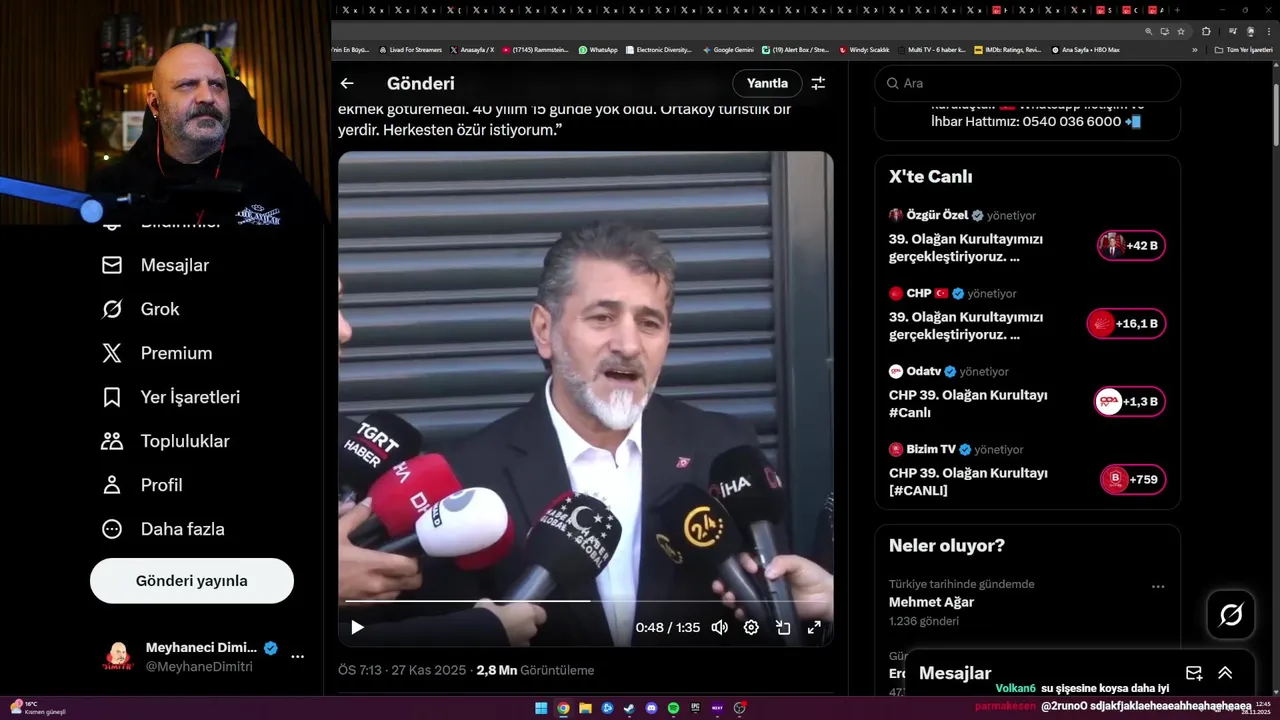This screenshot has width=1280, height=720.
Task: Join Odatv live with +1,3 B
Action: pyautogui.click(x=1130, y=401)
